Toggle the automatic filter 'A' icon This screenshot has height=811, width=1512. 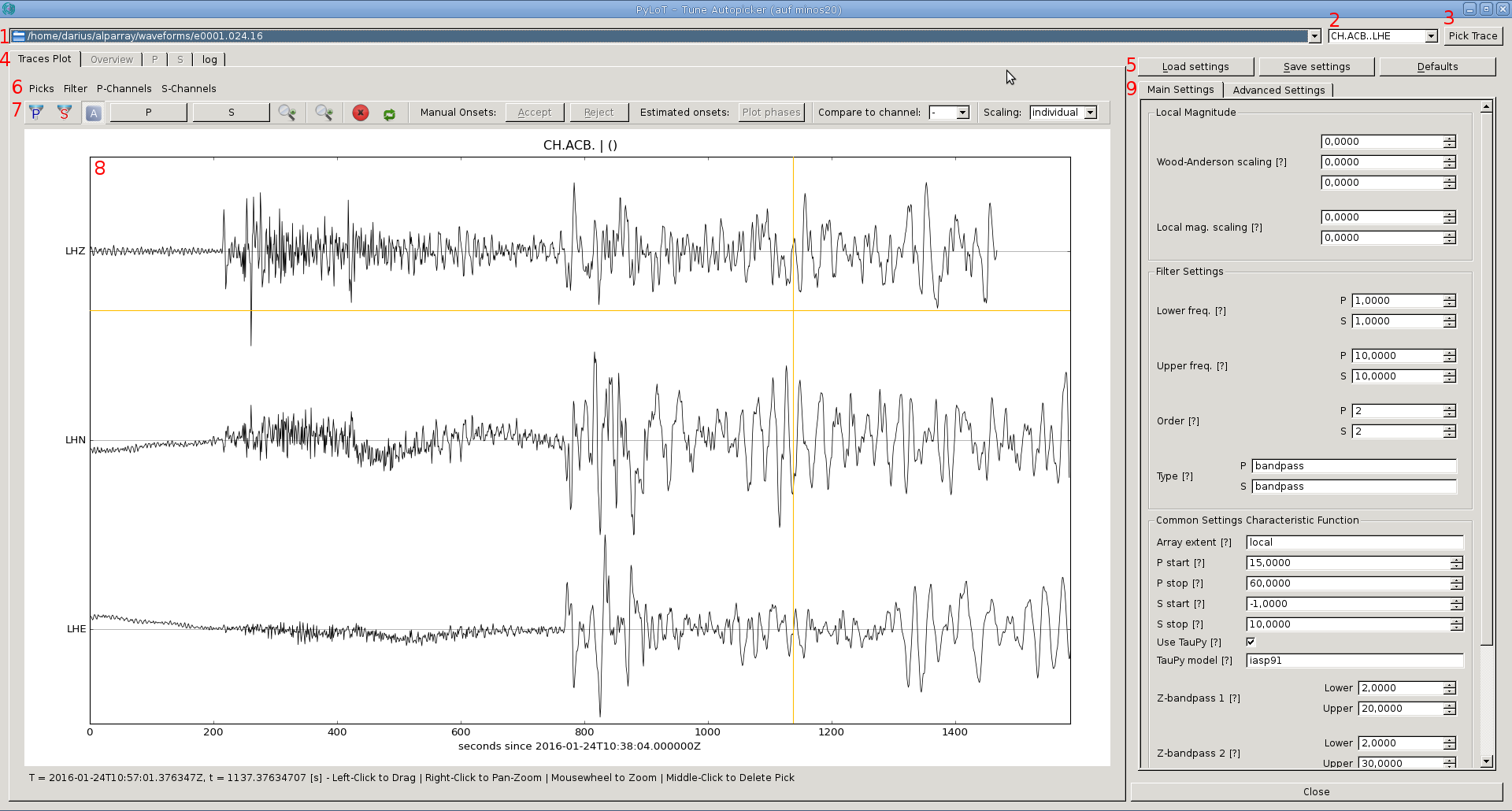[93, 113]
